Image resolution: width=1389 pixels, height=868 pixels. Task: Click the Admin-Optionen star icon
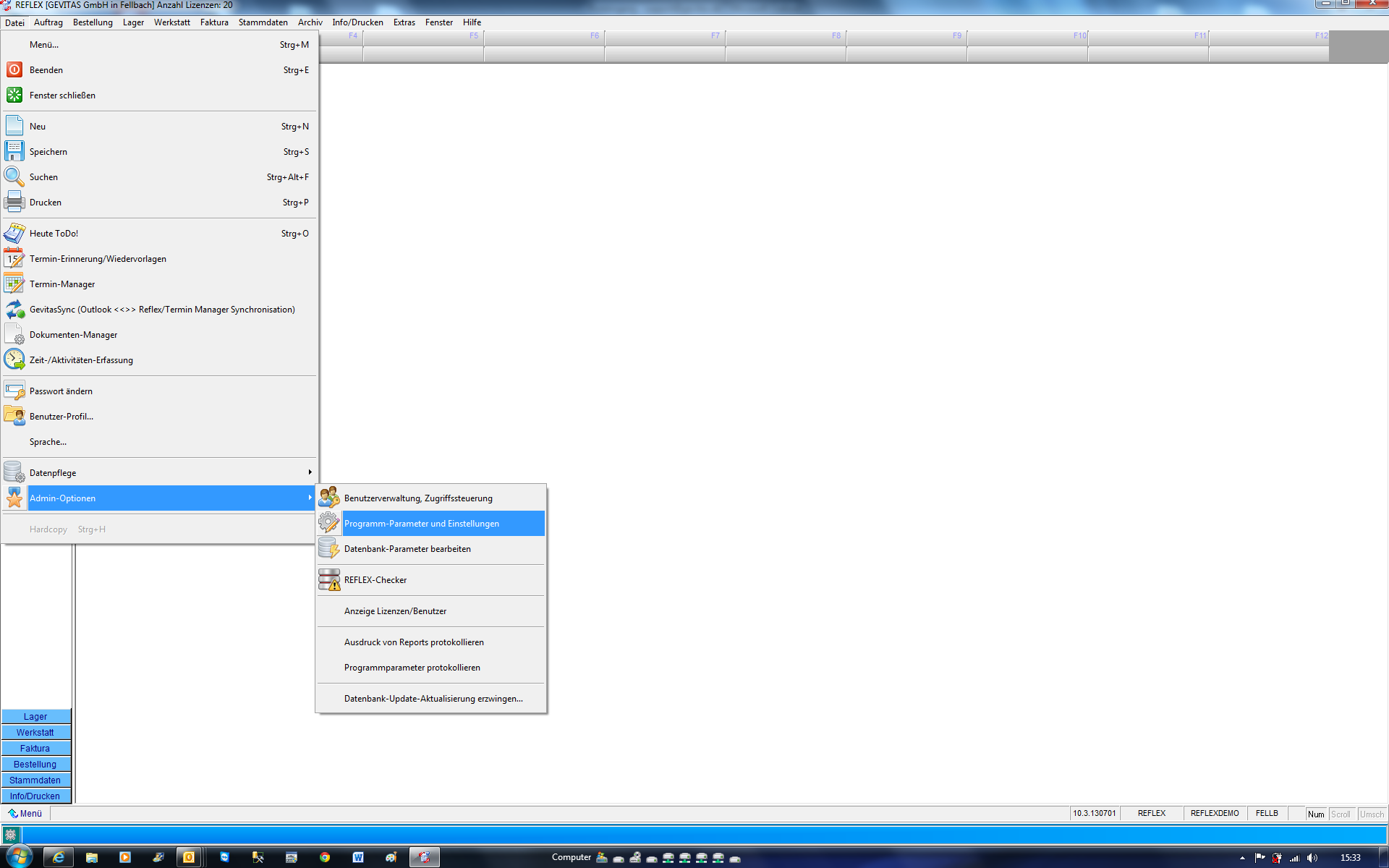click(14, 498)
